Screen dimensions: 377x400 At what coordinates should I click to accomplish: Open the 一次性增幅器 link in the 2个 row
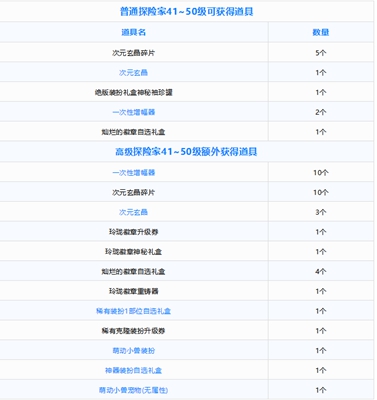tap(134, 112)
